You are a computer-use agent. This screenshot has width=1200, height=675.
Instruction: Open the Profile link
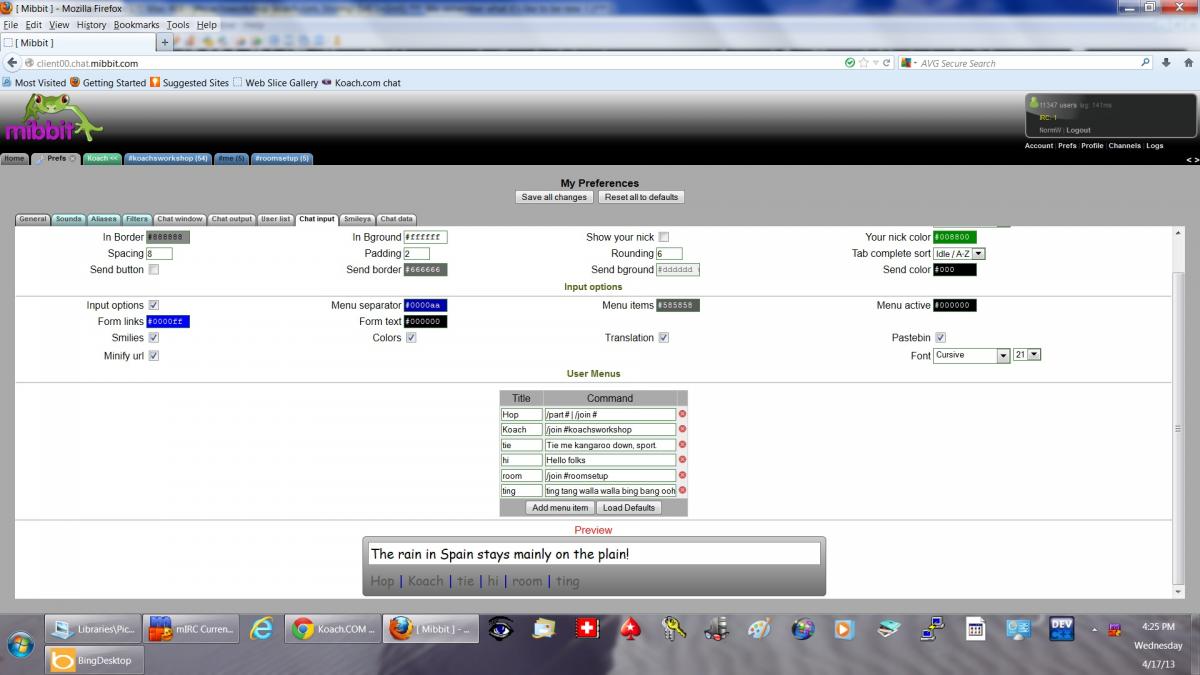(1092, 146)
